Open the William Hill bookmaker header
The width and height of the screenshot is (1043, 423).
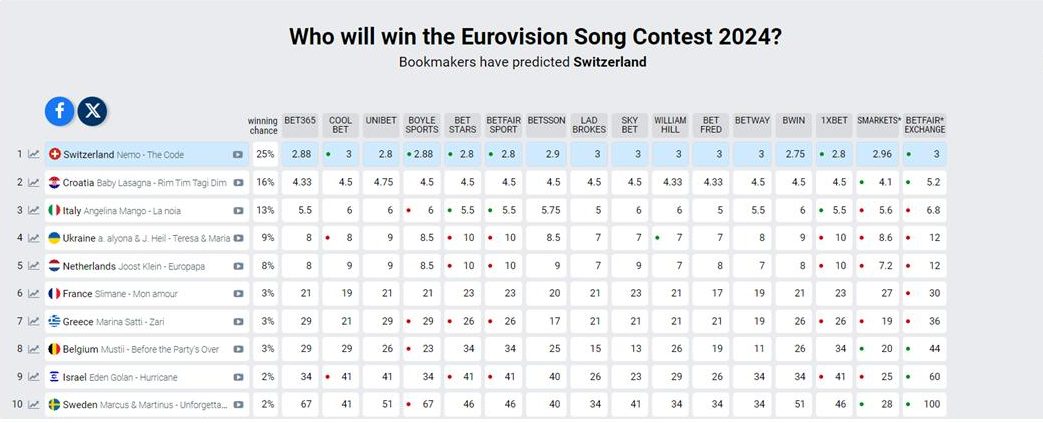670,125
